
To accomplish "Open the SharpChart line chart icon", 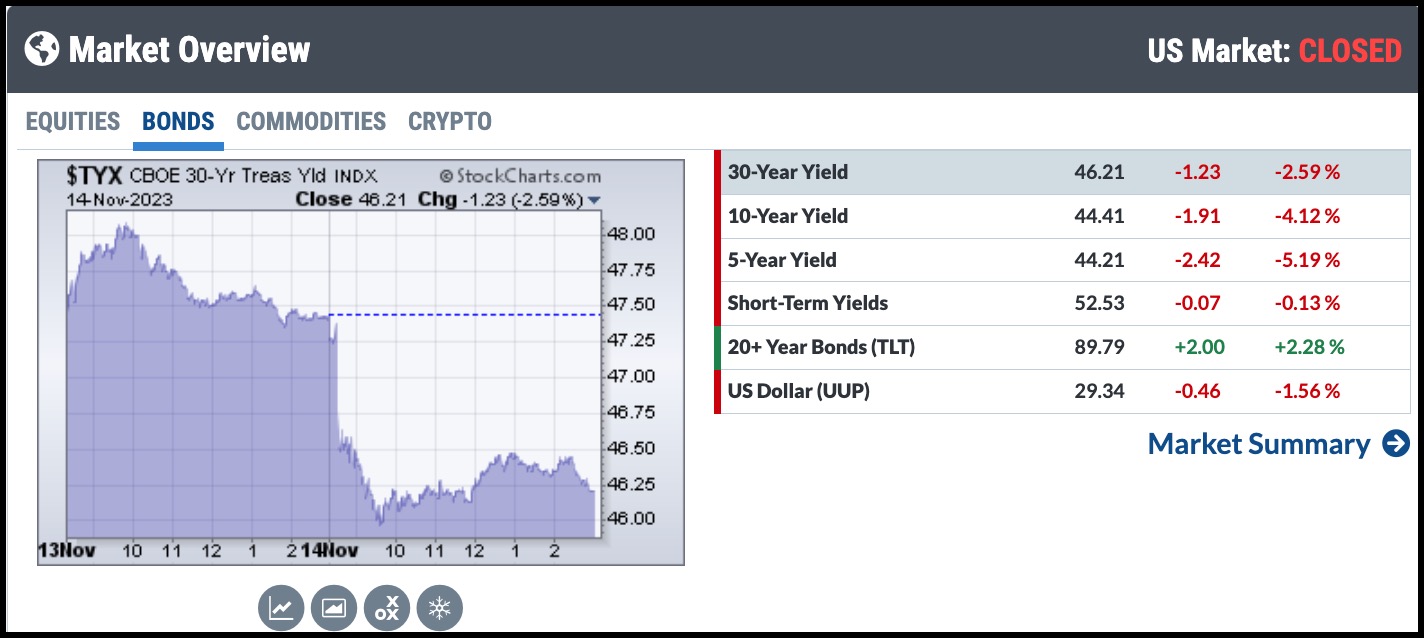I will point(282,608).
